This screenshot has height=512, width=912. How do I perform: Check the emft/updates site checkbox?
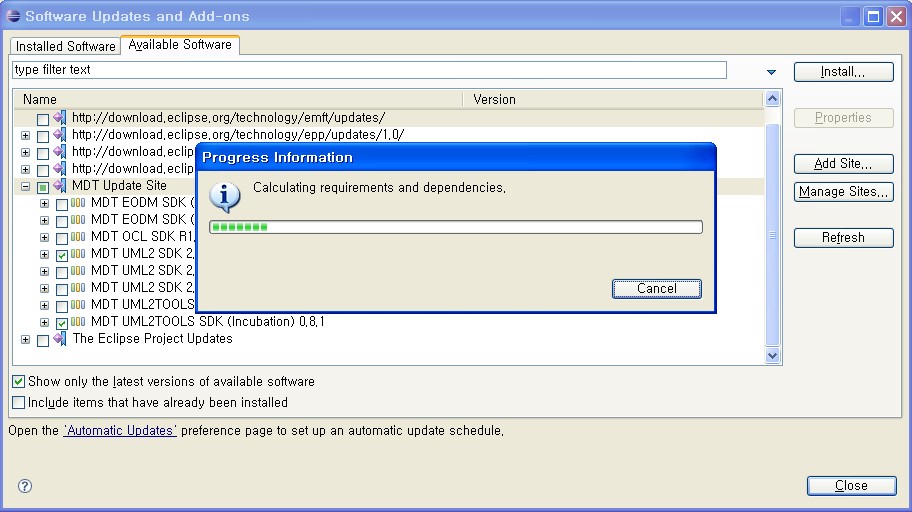click(x=42, y=120)
